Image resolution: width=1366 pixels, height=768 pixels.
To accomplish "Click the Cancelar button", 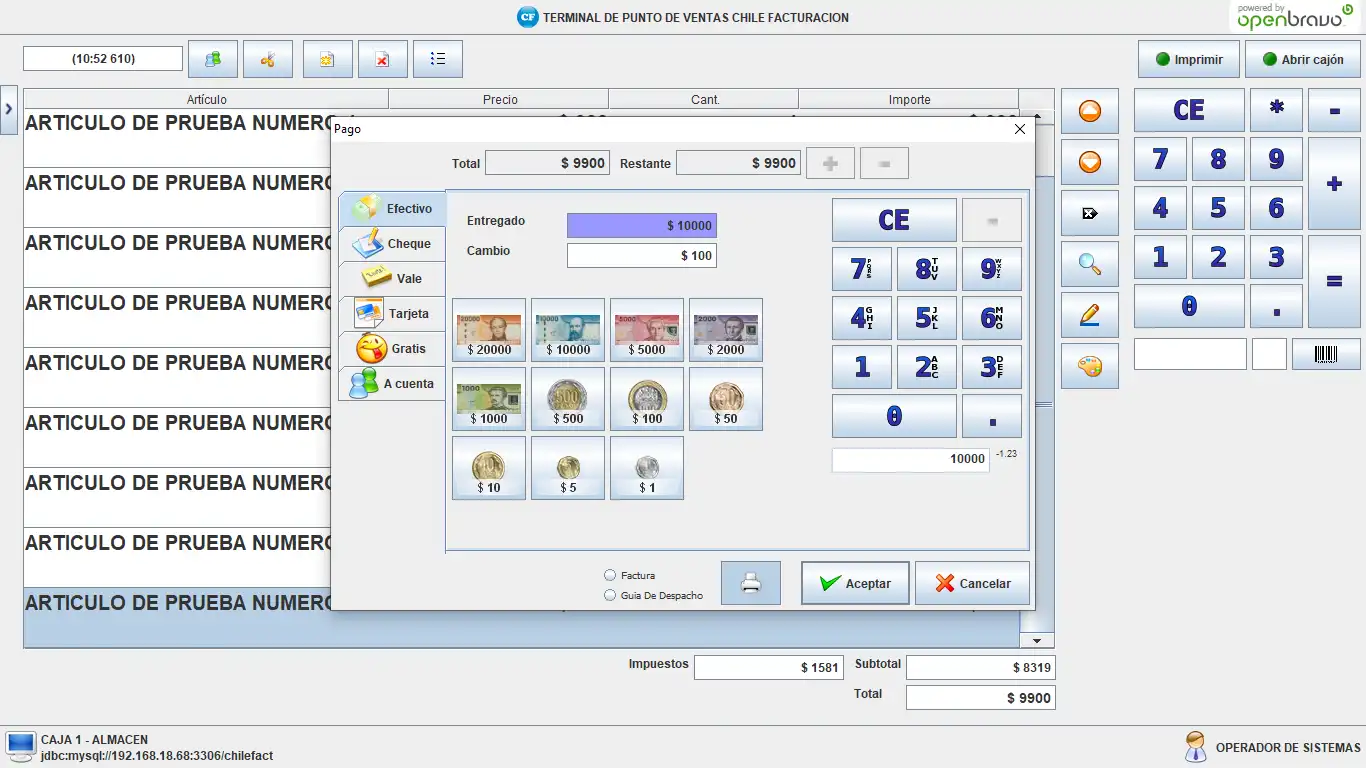I will (972, 583).
